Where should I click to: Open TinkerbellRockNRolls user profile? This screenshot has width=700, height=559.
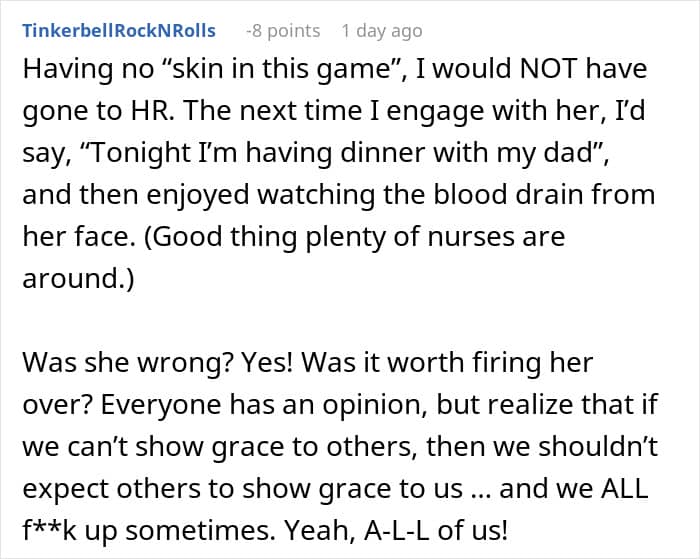click(119, 31)
